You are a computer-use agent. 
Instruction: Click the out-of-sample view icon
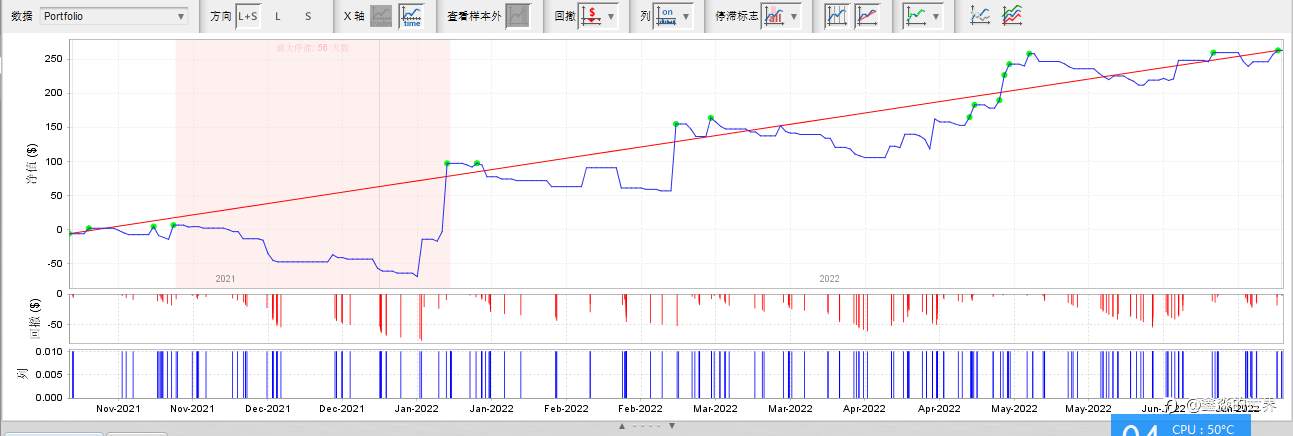point(517,16)
